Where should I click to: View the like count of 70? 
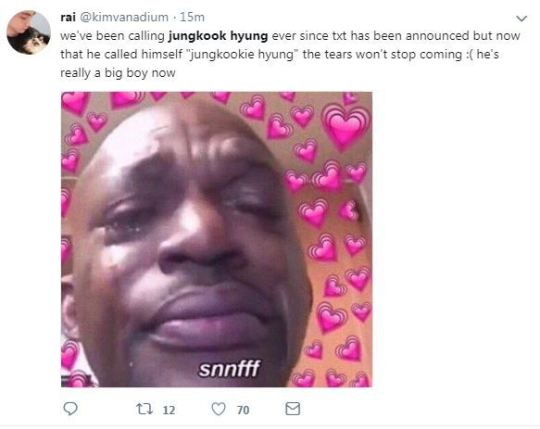(243, 410)
